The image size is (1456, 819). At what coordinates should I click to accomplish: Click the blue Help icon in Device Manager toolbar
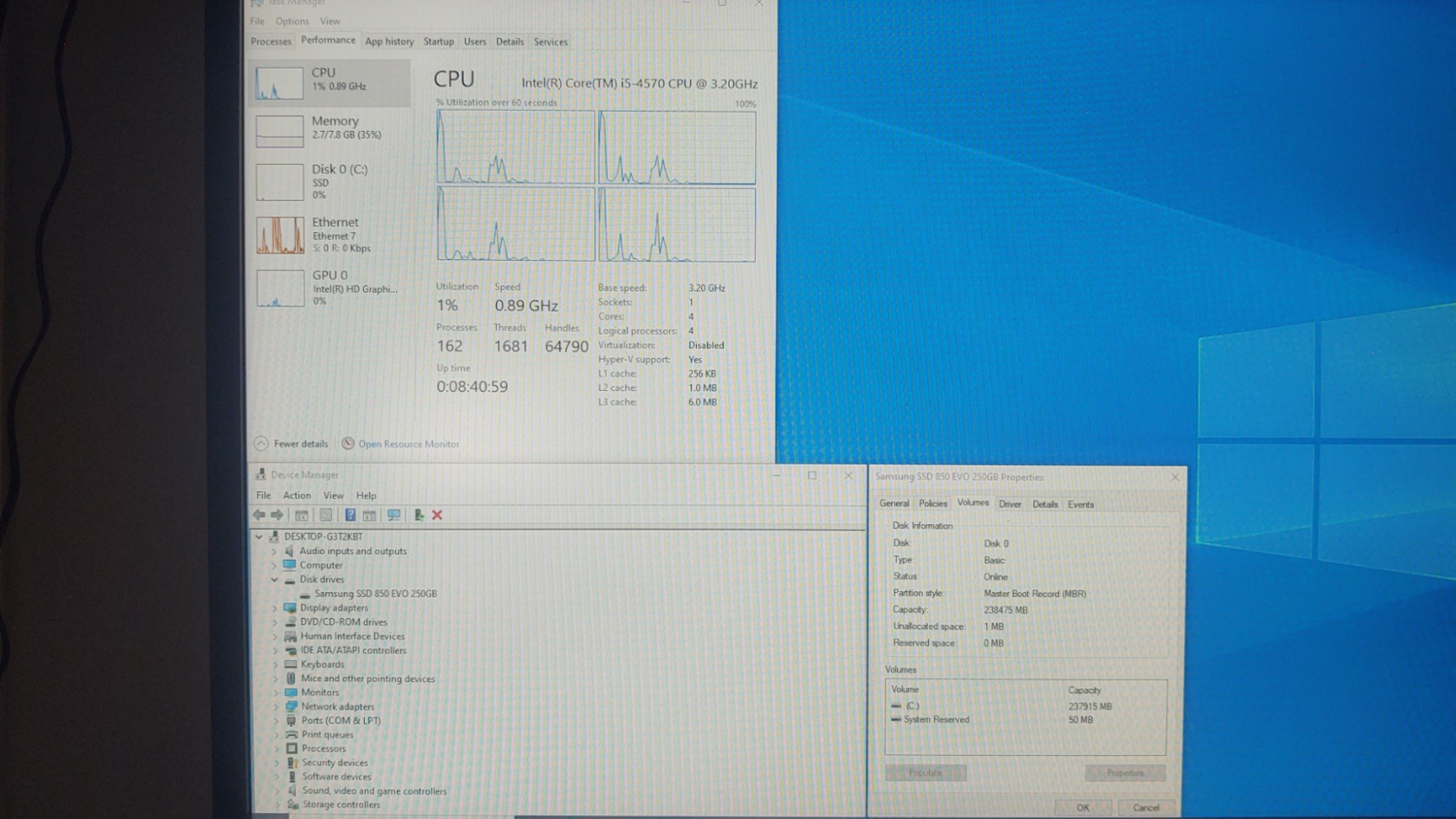tap(350, 515)
